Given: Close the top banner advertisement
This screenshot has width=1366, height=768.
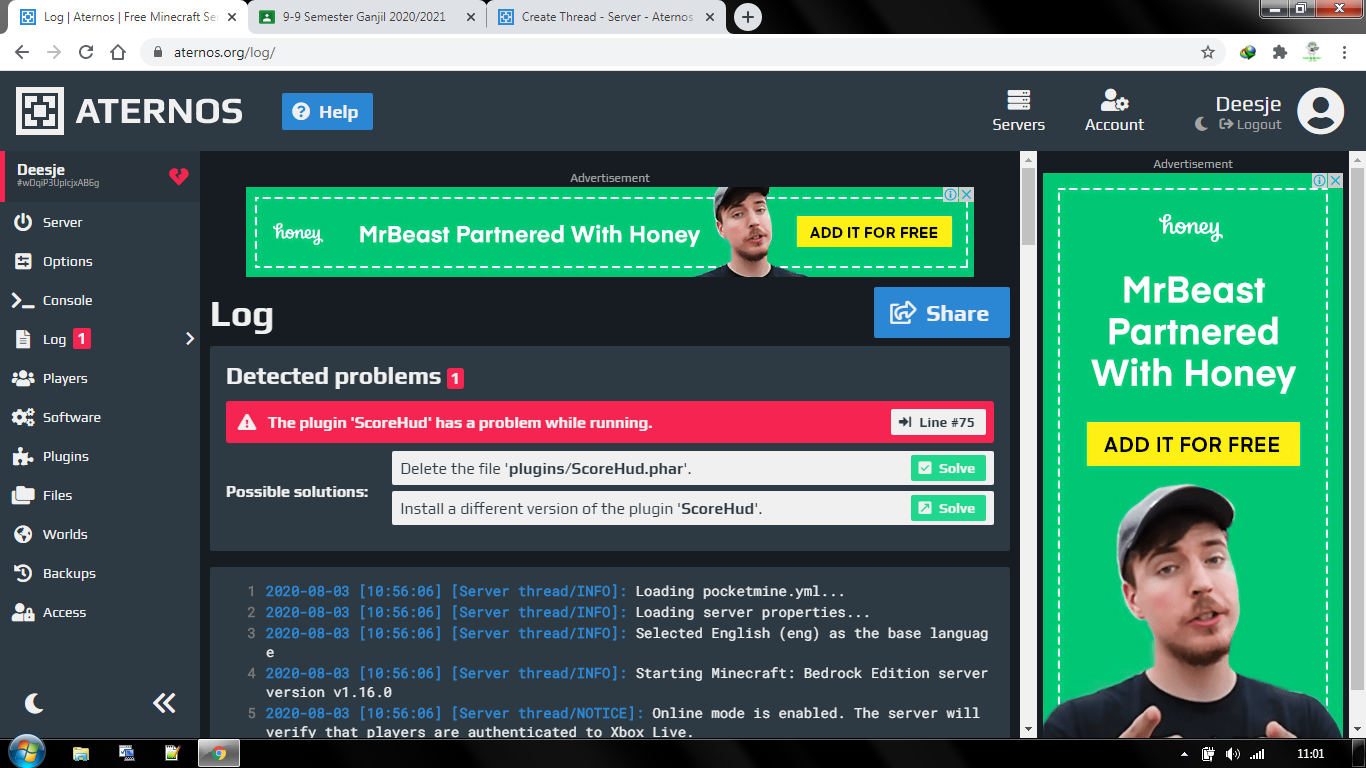Looking at the screenshot, I should tap(966, 195).
